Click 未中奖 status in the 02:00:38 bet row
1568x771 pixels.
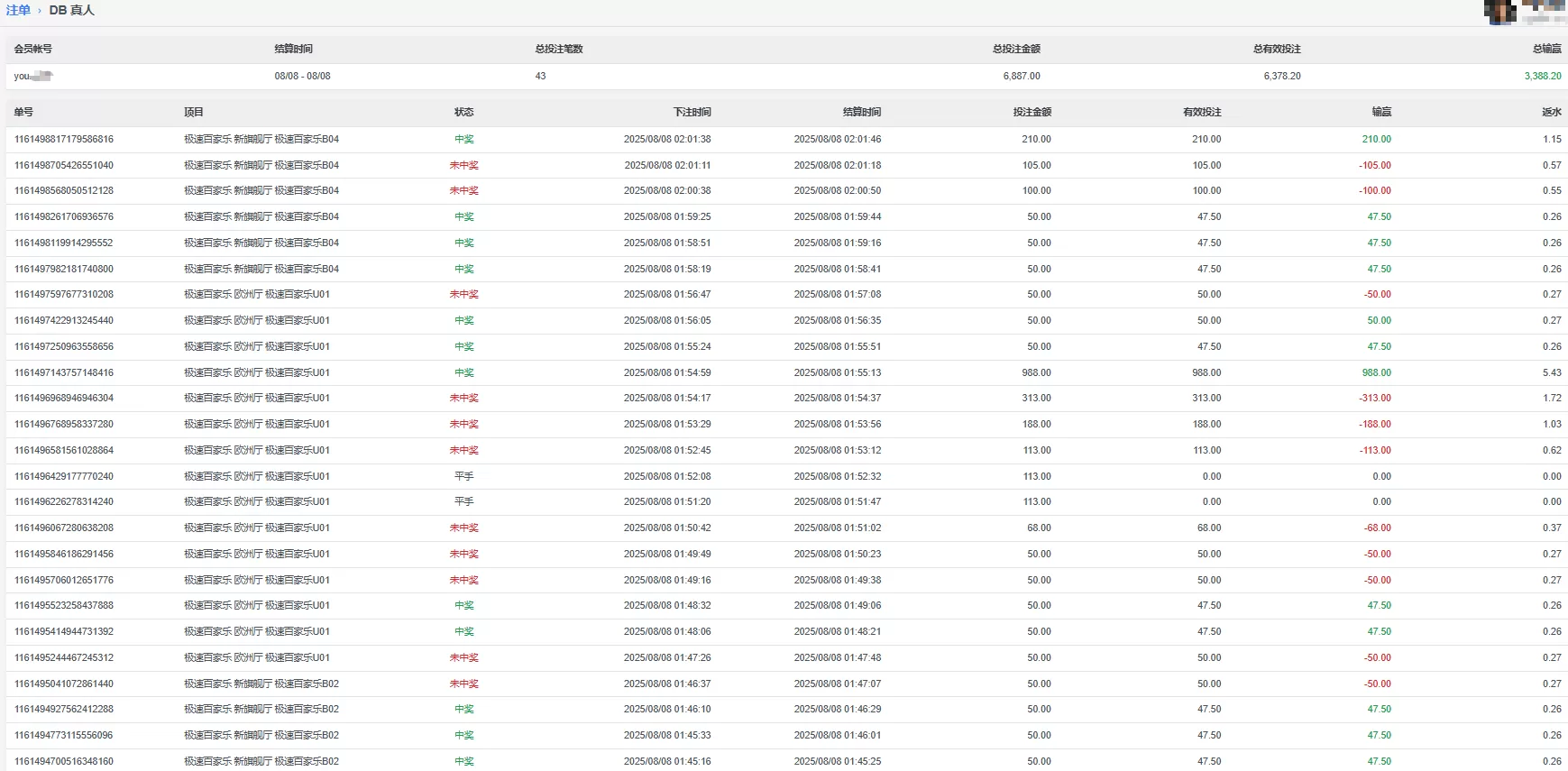[464, 190]
